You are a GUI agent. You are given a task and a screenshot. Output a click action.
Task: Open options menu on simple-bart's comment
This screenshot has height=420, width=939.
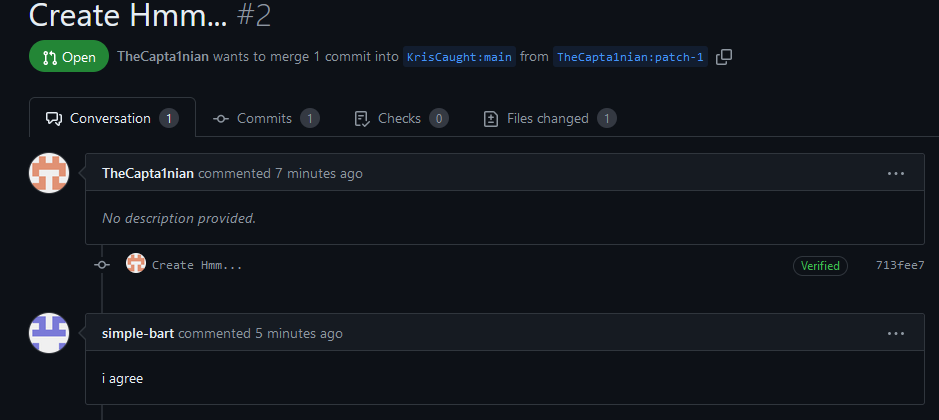pos(895,333)
